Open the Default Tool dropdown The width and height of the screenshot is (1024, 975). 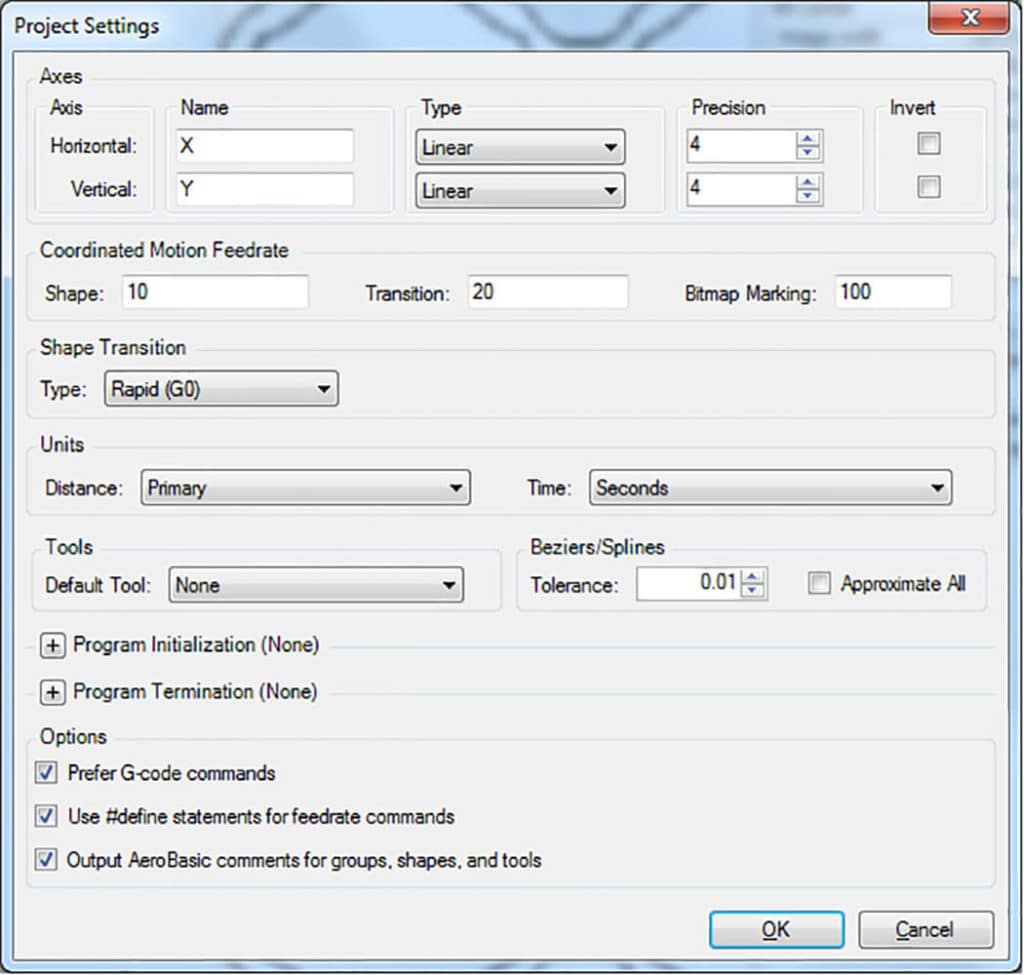[450, 585]
